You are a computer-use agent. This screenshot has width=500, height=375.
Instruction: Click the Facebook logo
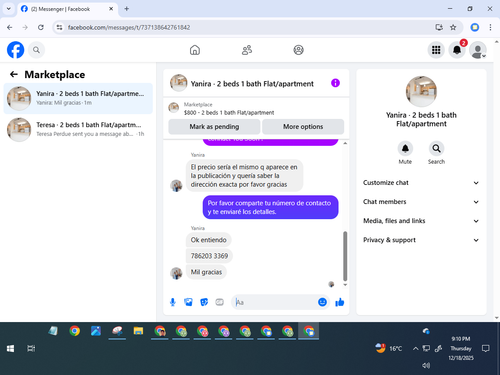[16, 50]
